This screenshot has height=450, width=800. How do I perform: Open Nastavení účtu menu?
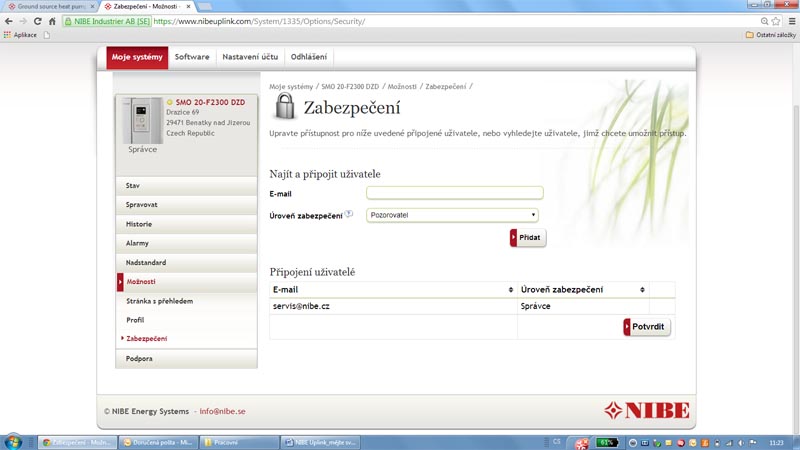[250, 57]
